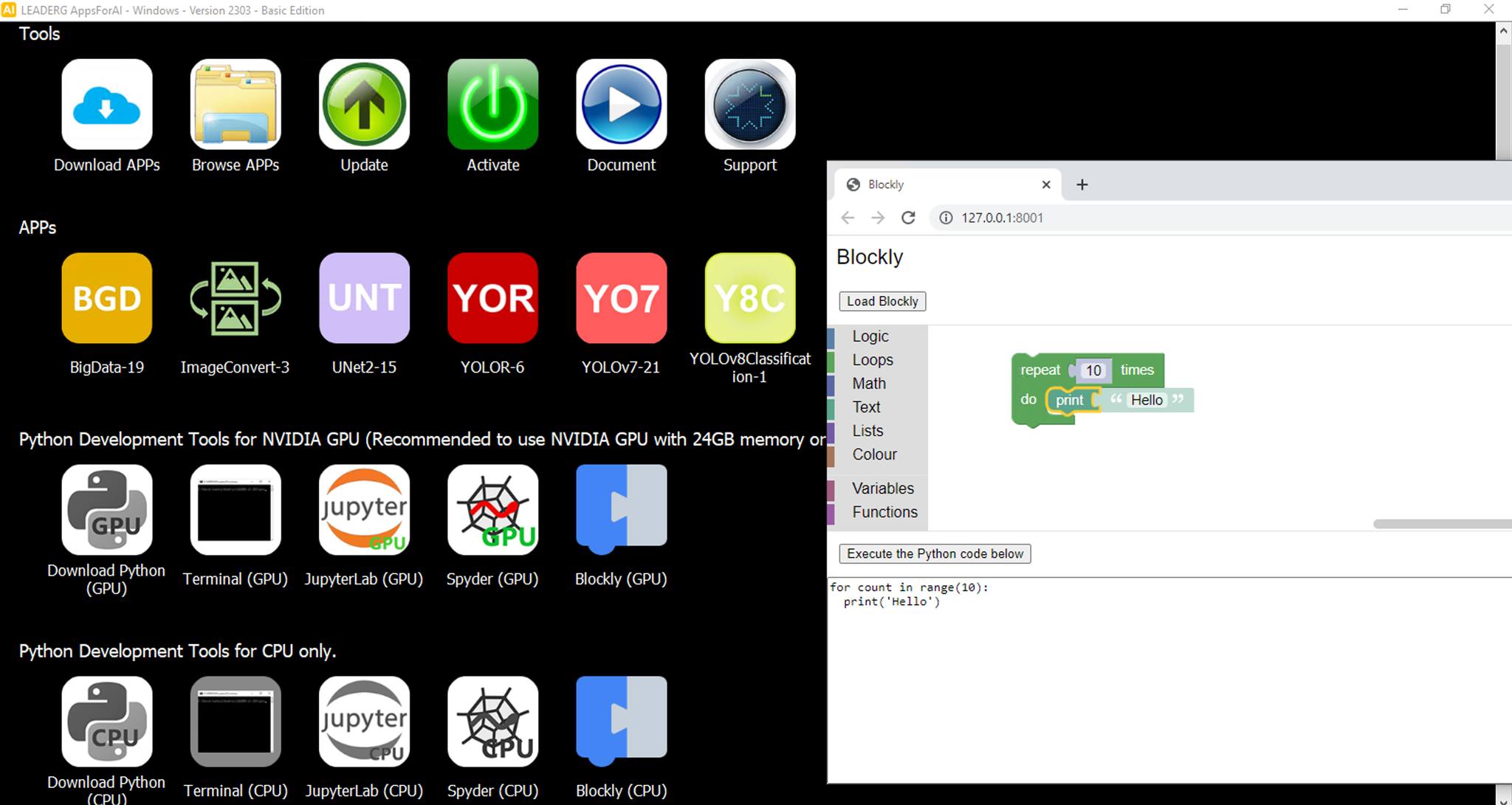Click the Blockly workspace horizontal scrollbar
The image size is (1512, 805).
point(1442,524)
